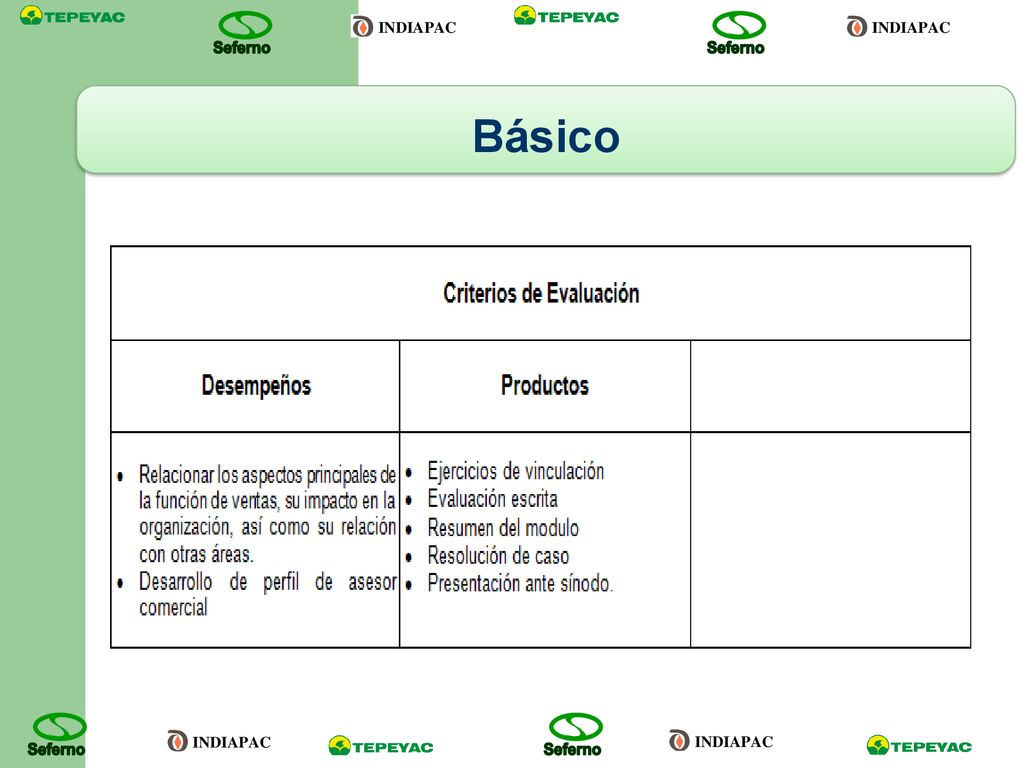Viewport: 1024px width, 768px height.
Task: Click the Tepeyac logo at the top center
Action: click(567, 16)
